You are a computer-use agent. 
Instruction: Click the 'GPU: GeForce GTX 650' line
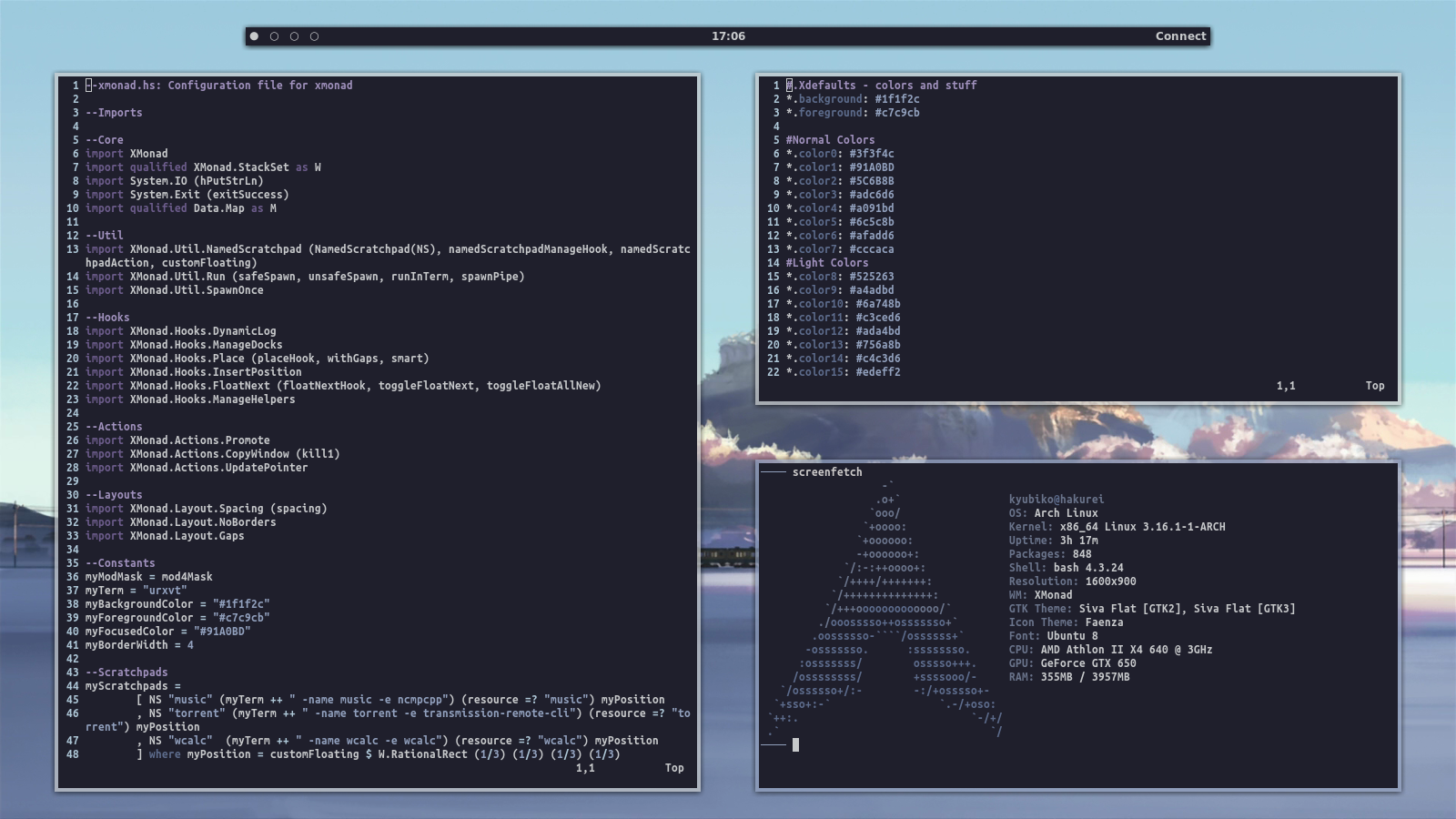[x=1072, y=663]
